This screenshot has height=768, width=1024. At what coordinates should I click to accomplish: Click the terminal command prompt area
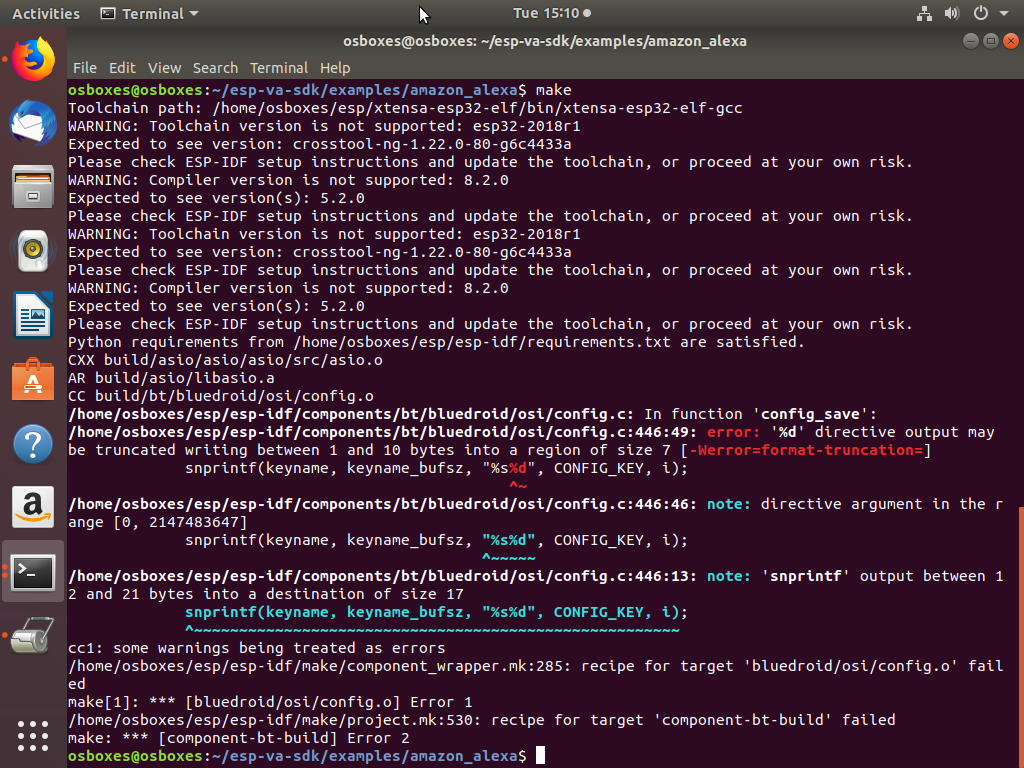(x=540, y=756)
